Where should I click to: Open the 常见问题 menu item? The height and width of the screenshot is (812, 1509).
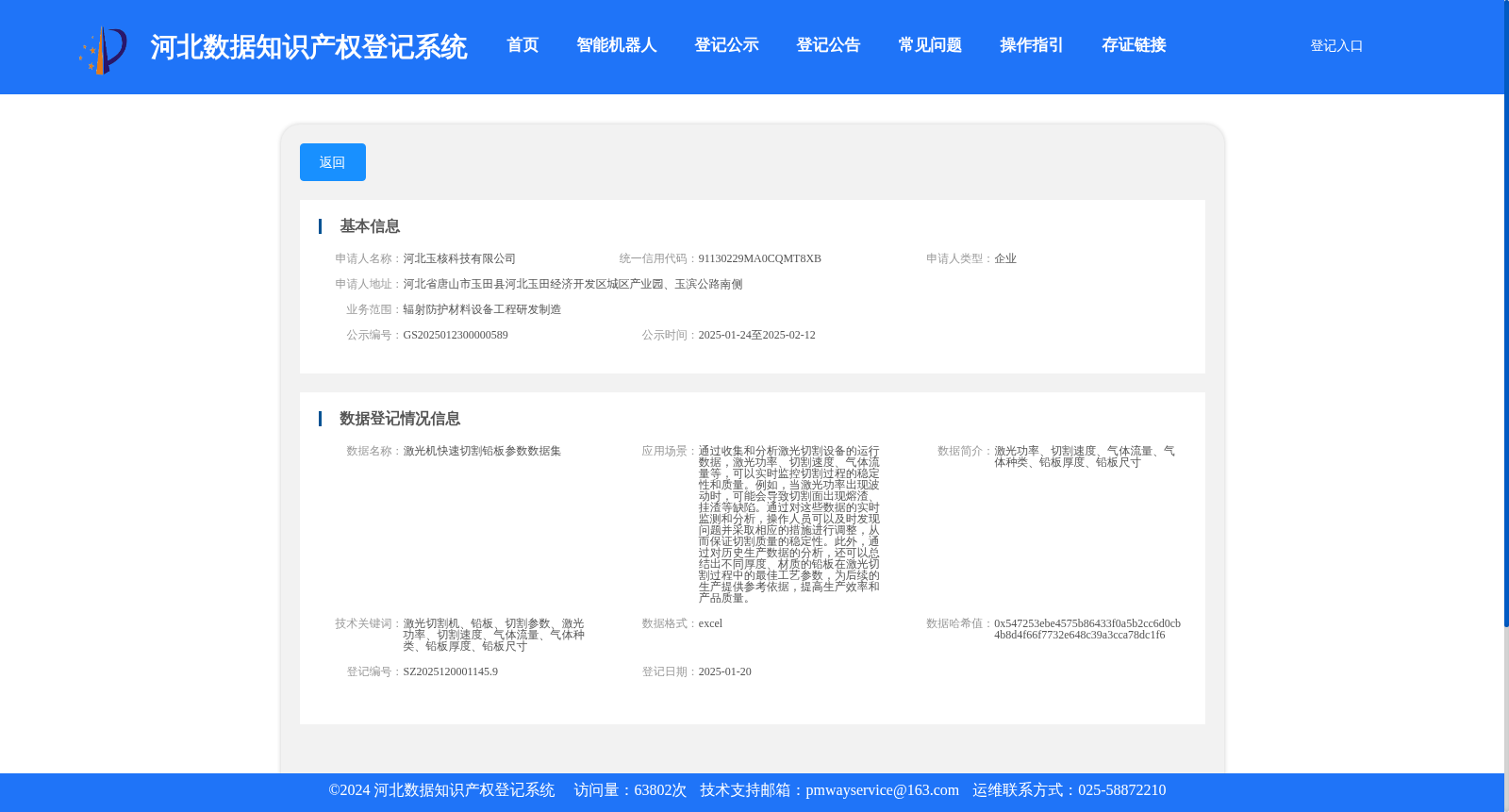click(x=930, y=45)
